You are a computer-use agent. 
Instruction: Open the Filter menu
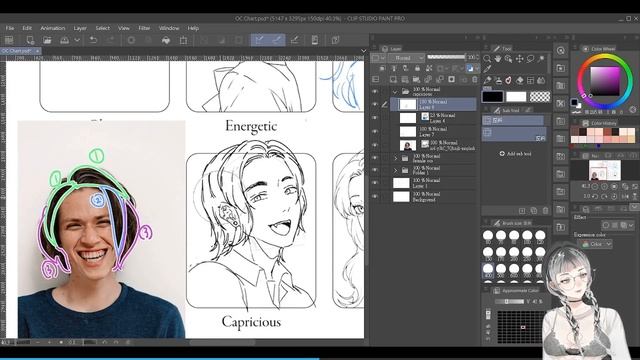click(x=144, y=28)
